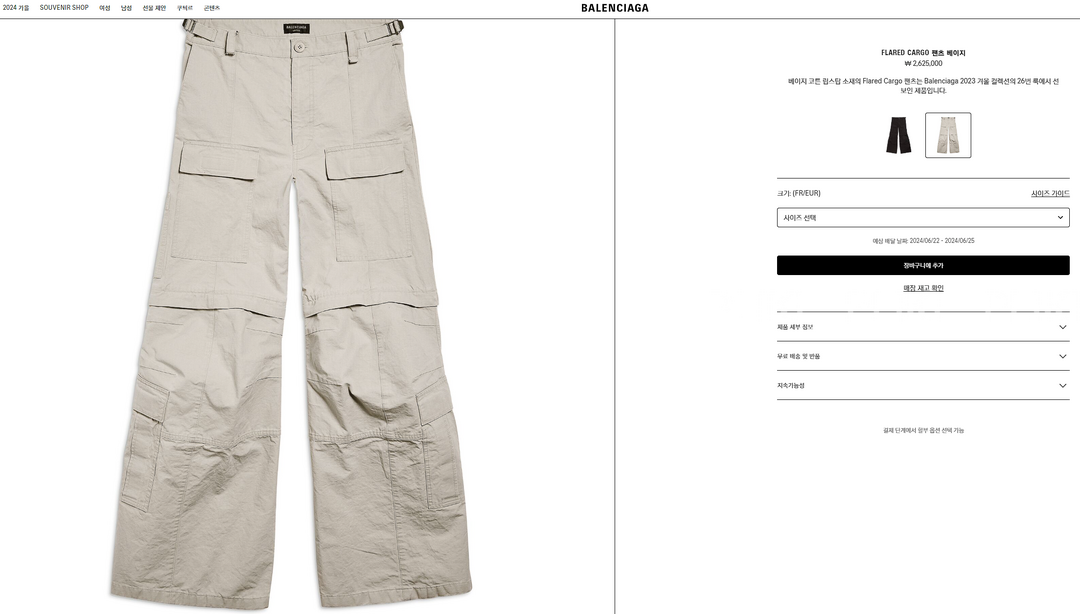Click the BALENCIAGA logo in the header

pyautogui.click(x=614, y=8)
